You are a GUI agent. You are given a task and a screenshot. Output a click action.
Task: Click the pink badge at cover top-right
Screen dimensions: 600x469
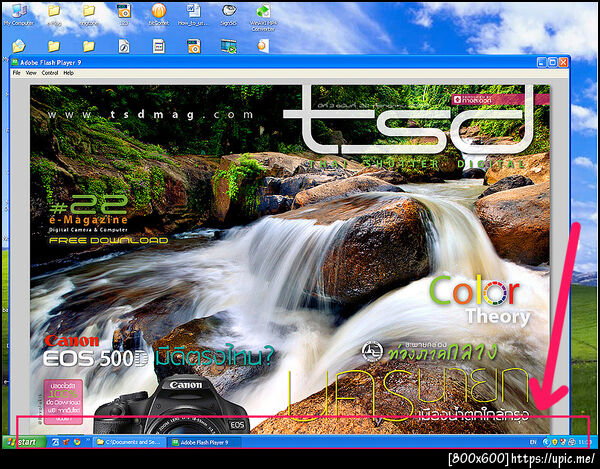[501, 100]
